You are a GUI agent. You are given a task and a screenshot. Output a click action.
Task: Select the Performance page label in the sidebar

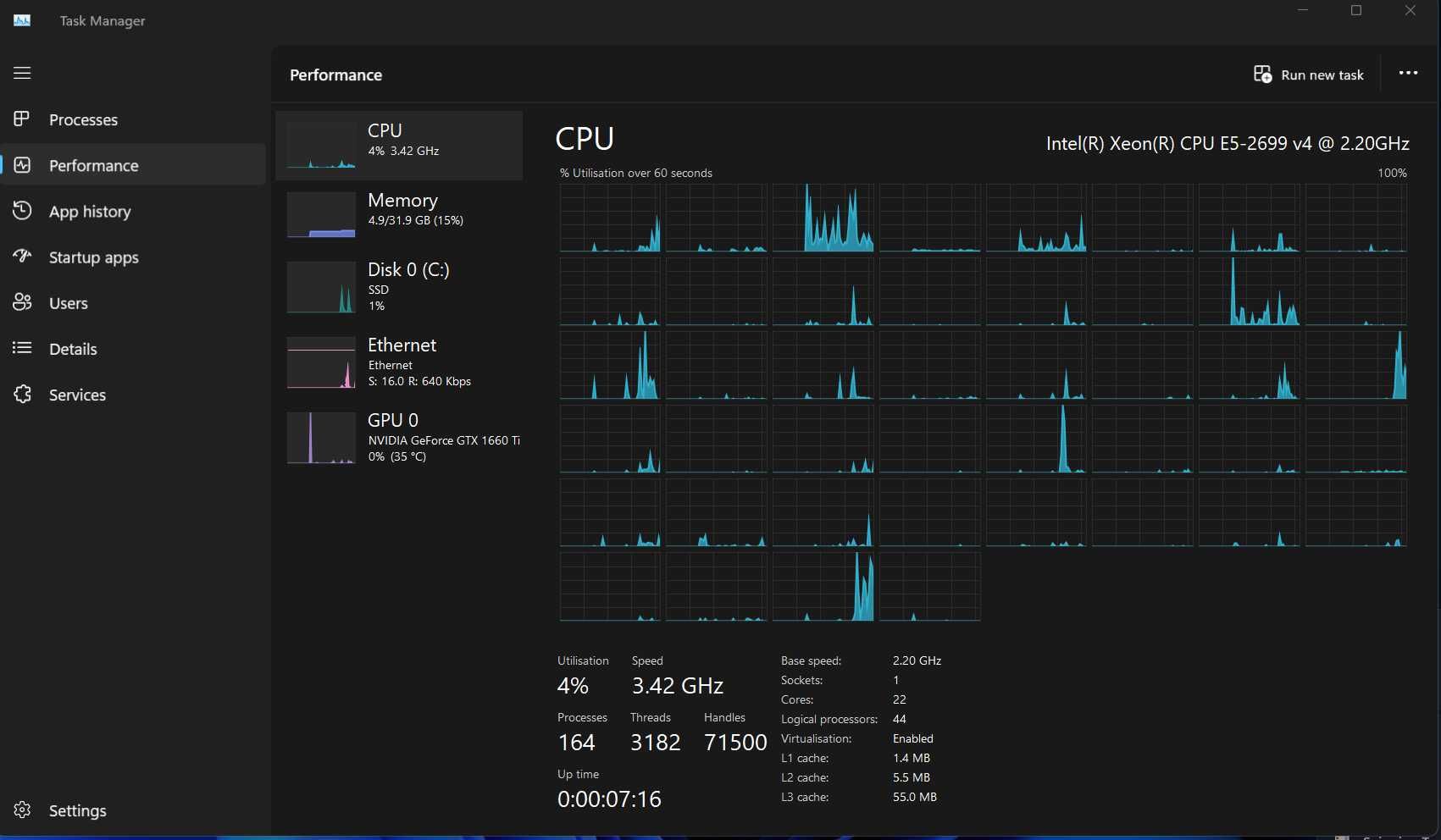click(93, 165)
